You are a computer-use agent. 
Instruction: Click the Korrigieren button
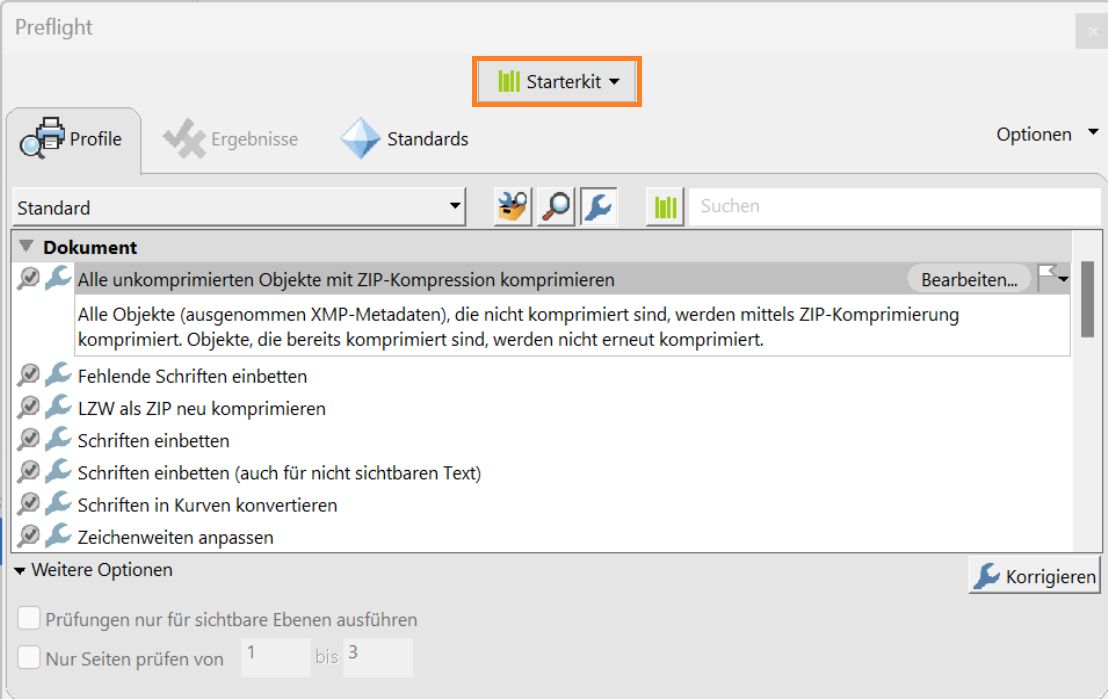click(x=1034, y=576)
